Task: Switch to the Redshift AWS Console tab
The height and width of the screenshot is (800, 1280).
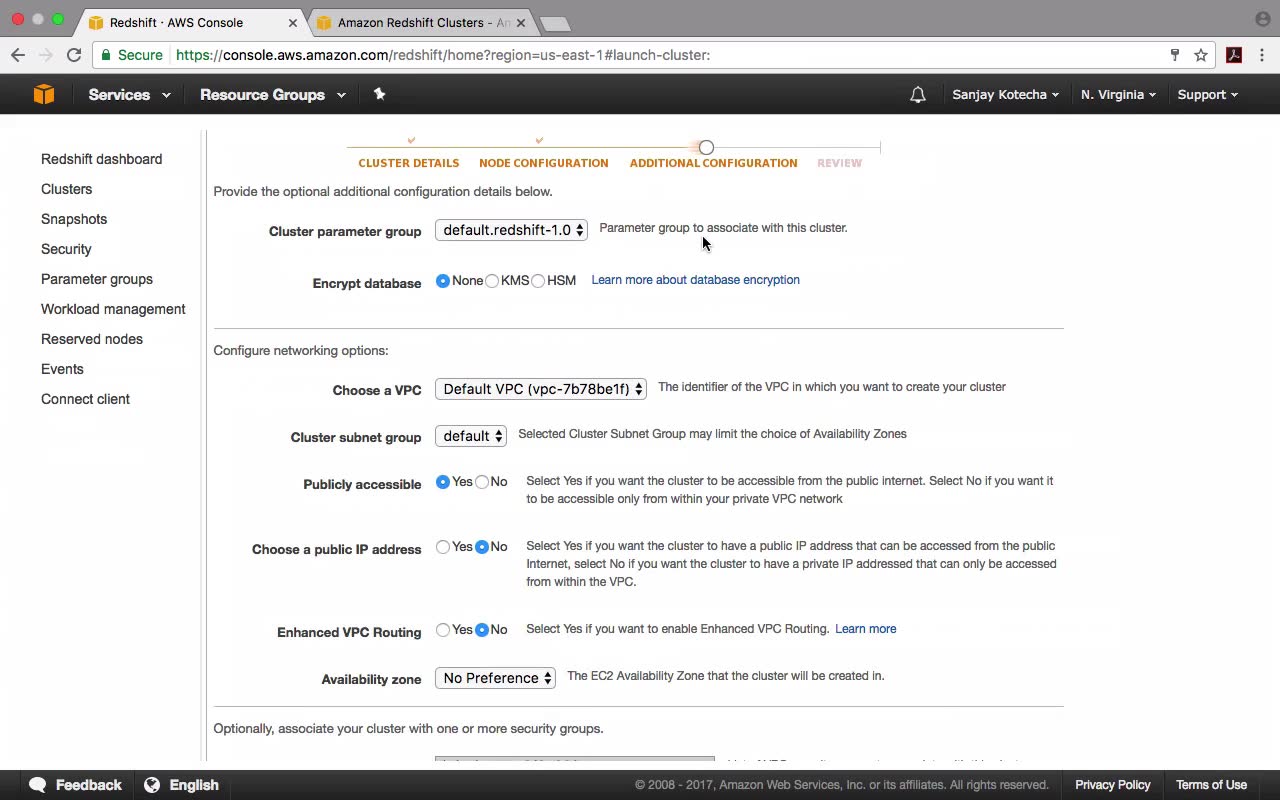Action: click(190, 23)
